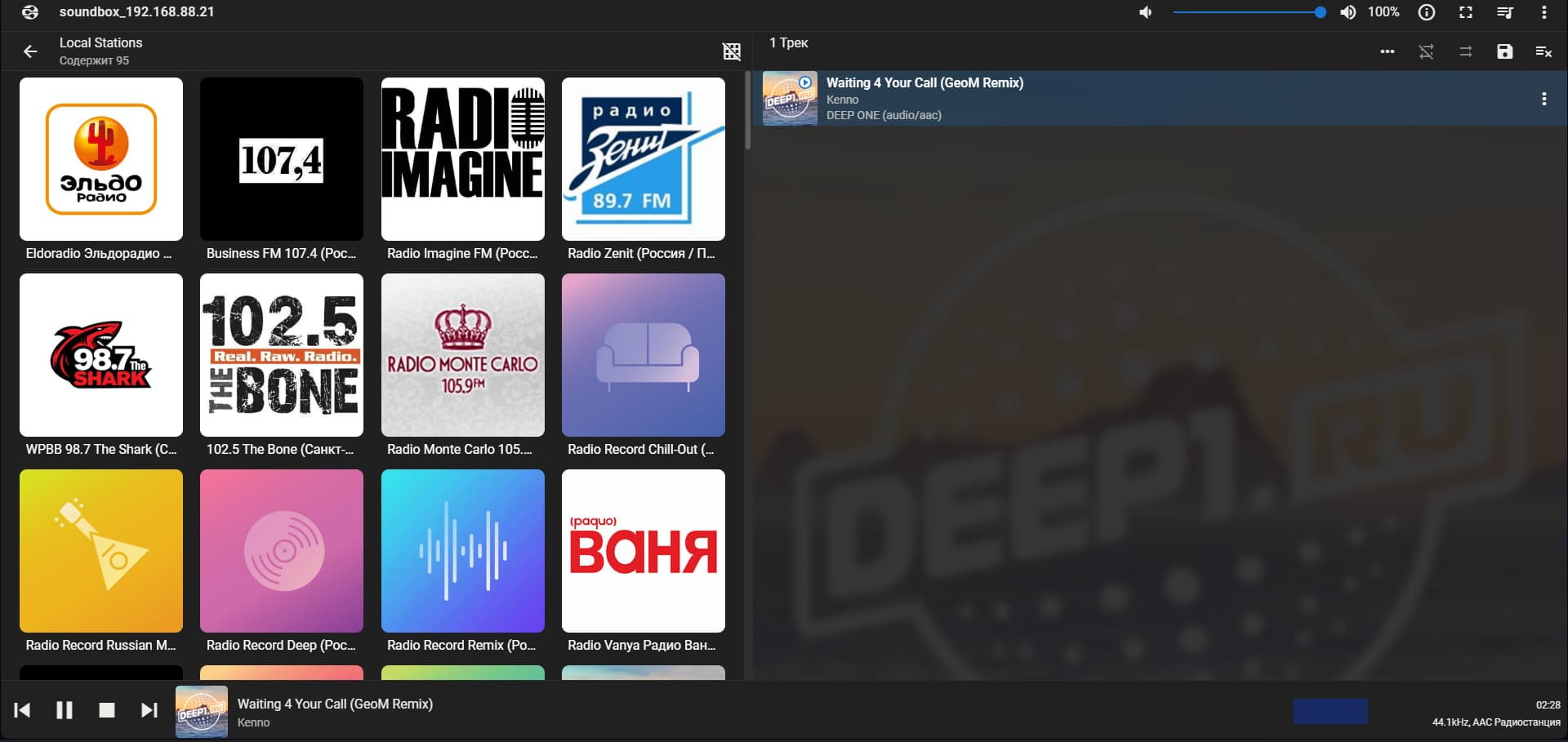Click the blue progress bar in bottom bar
Image resolution: width=1568 pixels, height=742 pixels.
pos(1330,711)
